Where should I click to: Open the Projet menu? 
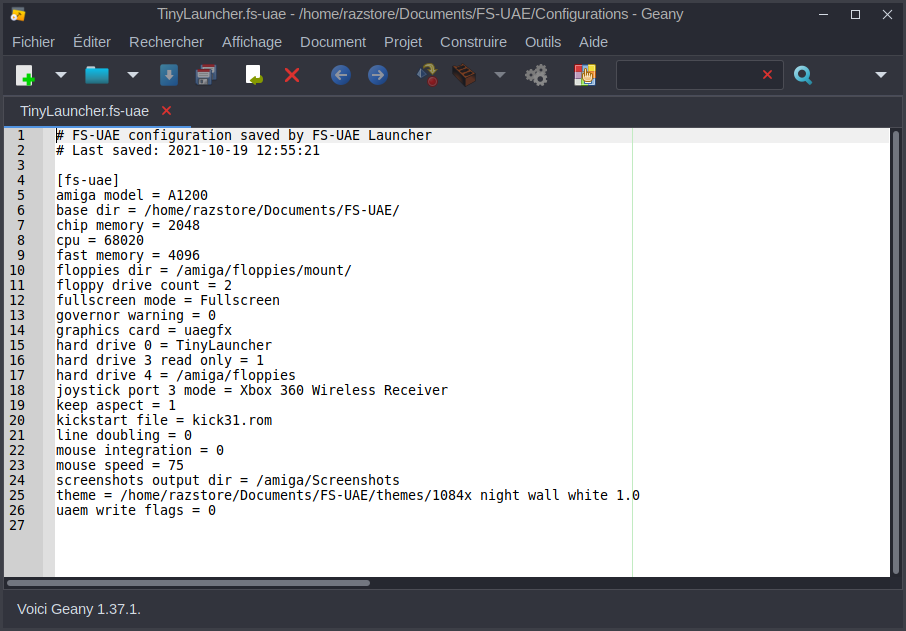click(x=403, y=42)
